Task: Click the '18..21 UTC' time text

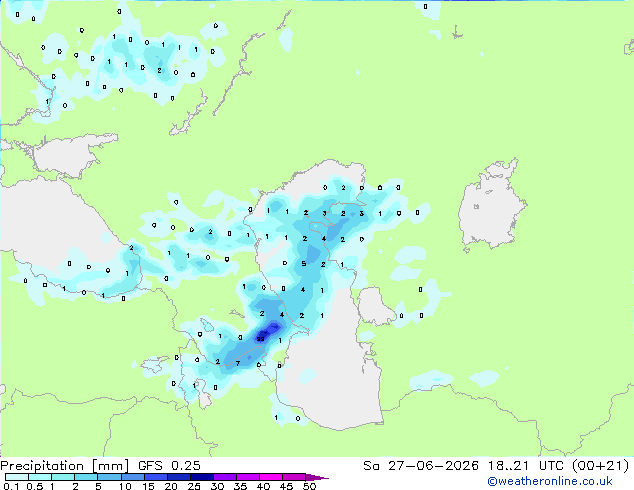Action: point(525,466)
